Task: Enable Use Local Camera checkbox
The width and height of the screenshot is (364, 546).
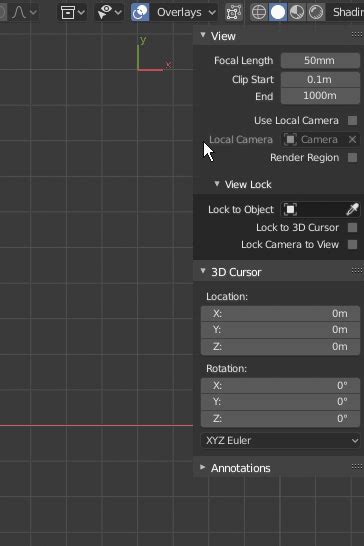Action: pos(353,120)
